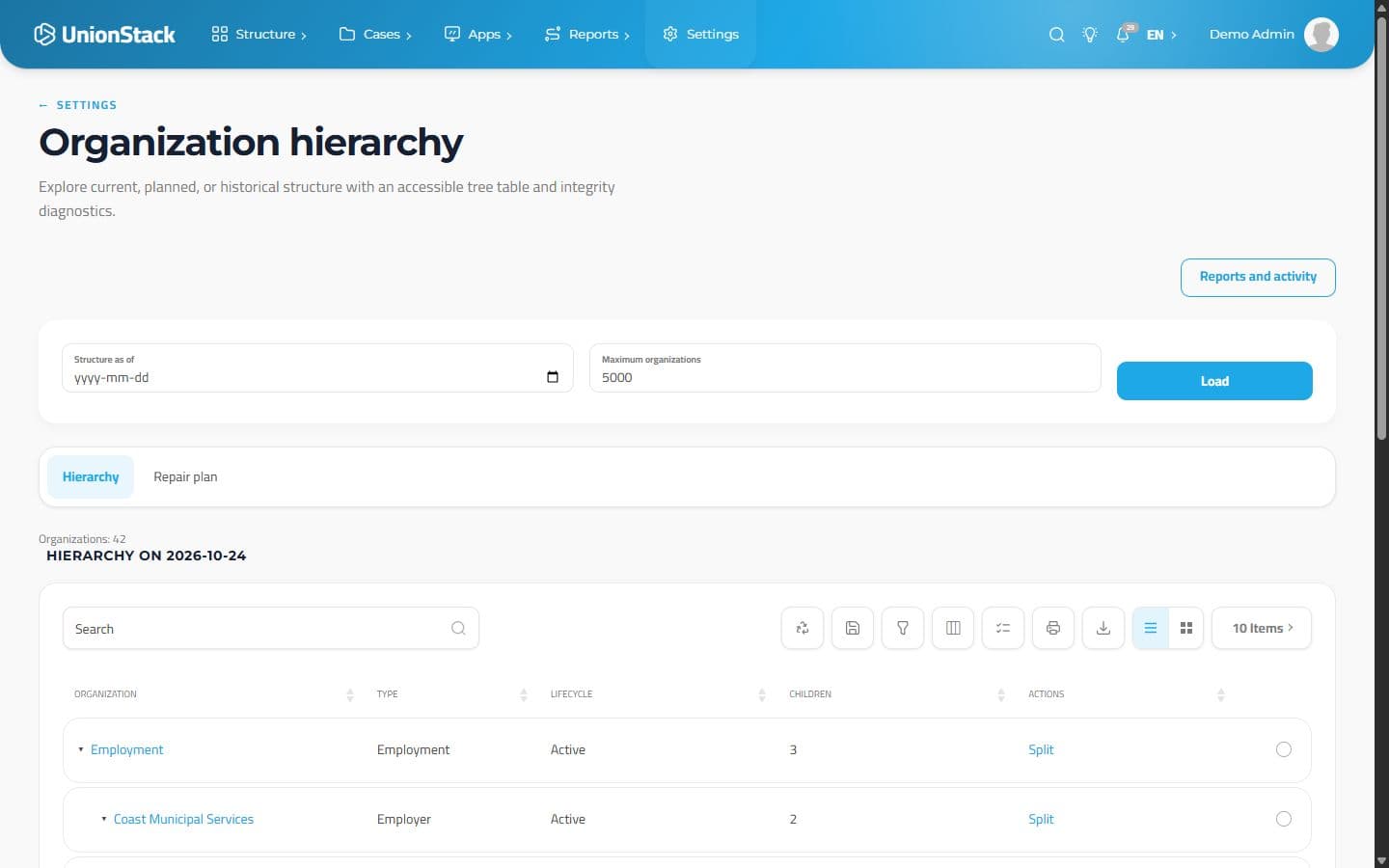The height and width of the screenshot is (868, 1389).
Task: Open the 10 Items page size dropdown
Action: pos(1262,628)
